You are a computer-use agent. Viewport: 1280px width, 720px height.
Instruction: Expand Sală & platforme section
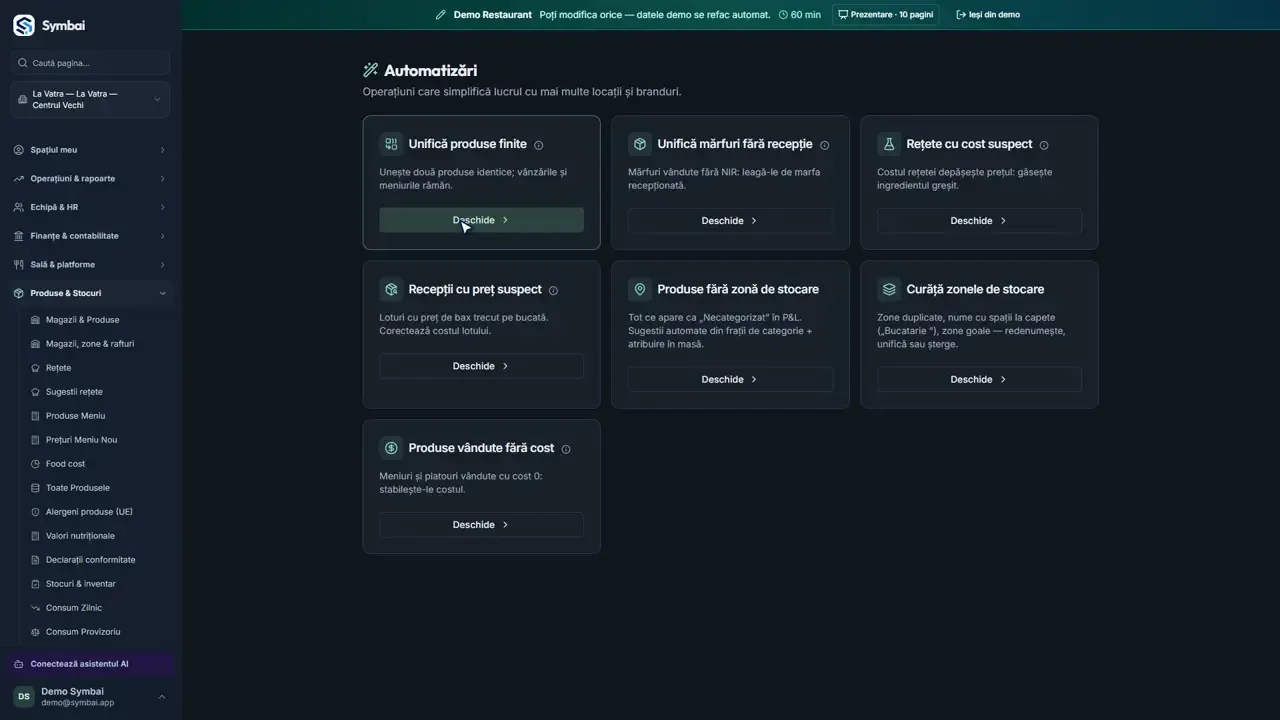90,265
